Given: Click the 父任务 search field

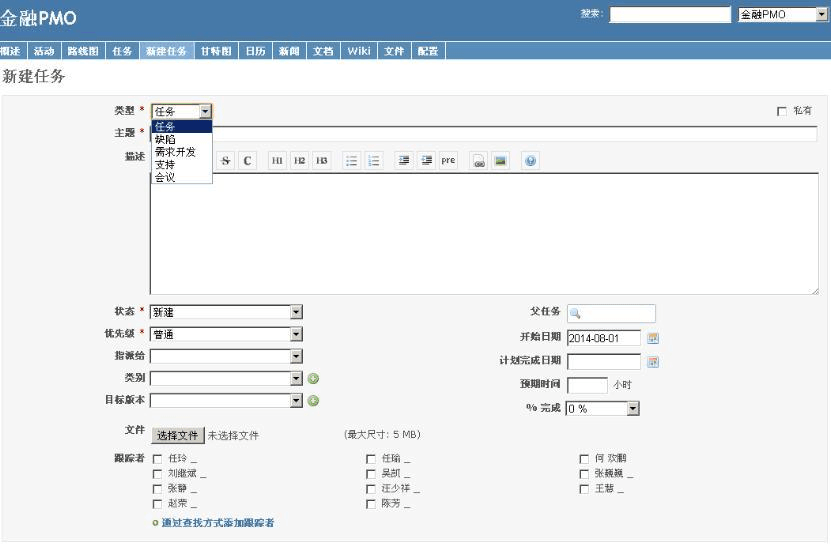Looking at the screenshot, I should click(x=611, y=313).
